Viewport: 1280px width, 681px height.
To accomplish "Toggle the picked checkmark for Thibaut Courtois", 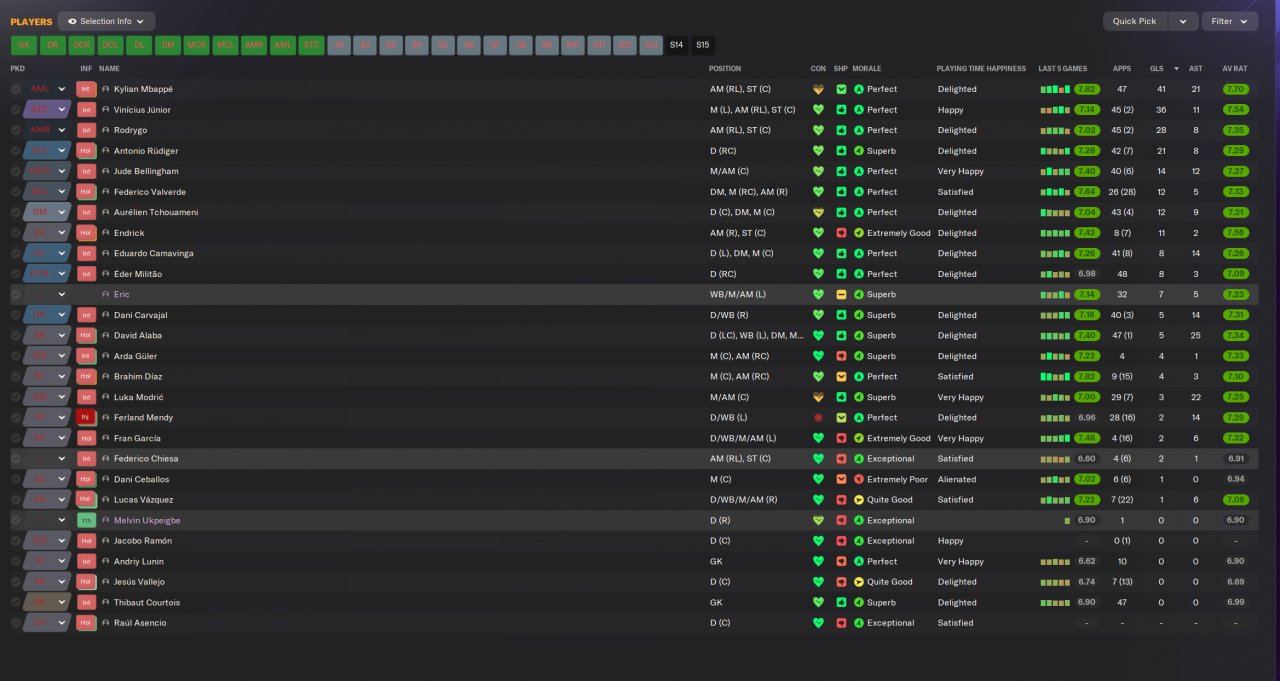I will tap(15, 602).
